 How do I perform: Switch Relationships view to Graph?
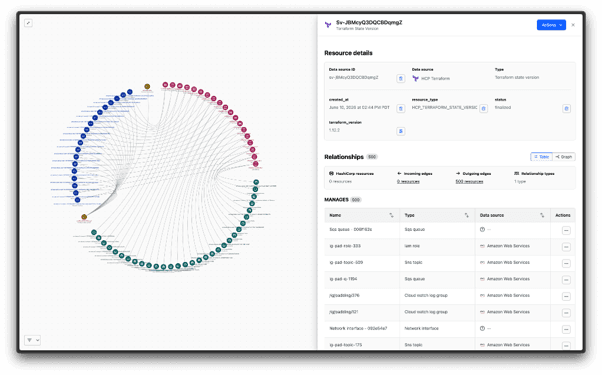pos(564,157)
